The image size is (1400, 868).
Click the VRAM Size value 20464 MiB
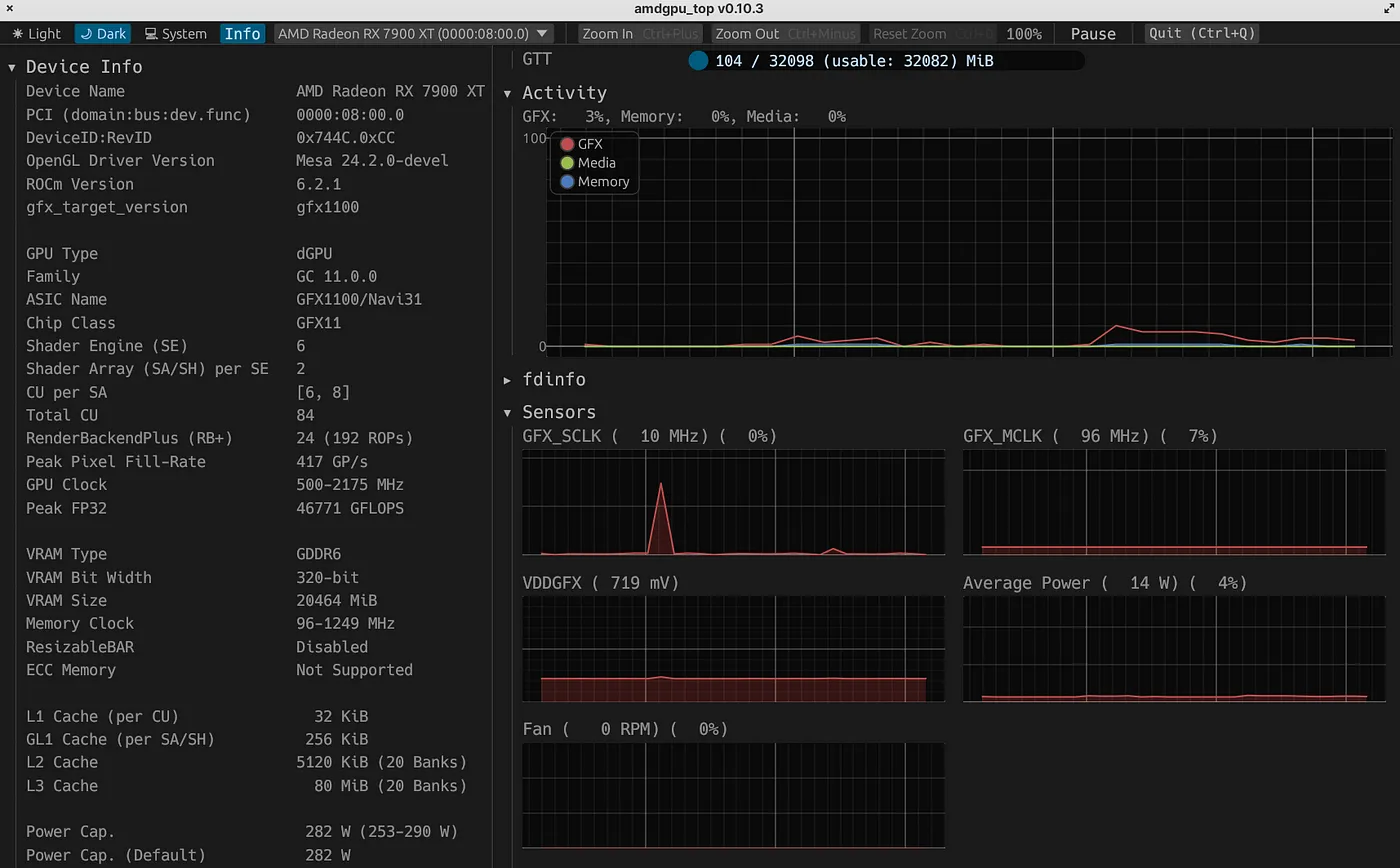336,600
